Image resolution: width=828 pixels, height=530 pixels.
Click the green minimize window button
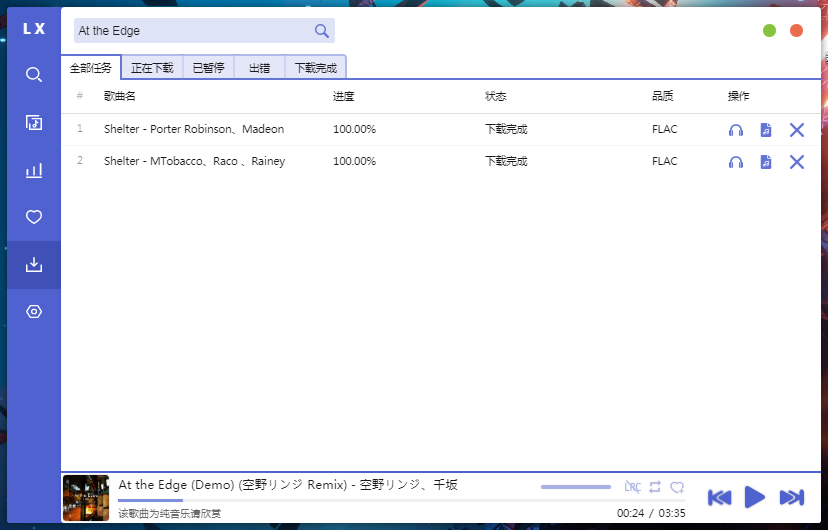(x=769, y=31)
